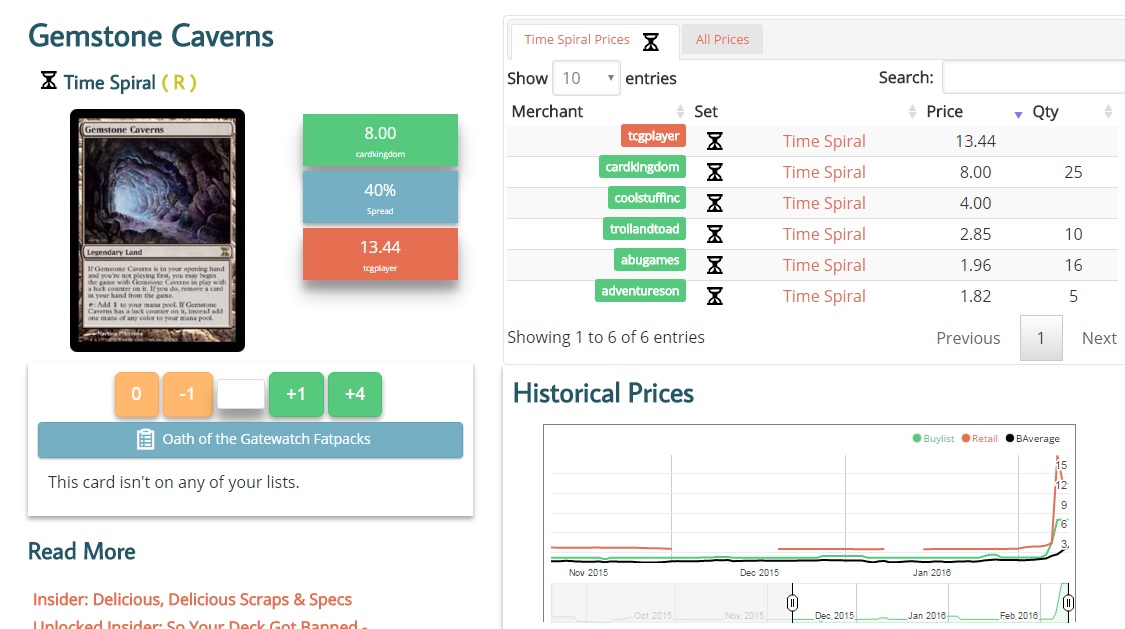Click the Search input field

(1033, 77)
